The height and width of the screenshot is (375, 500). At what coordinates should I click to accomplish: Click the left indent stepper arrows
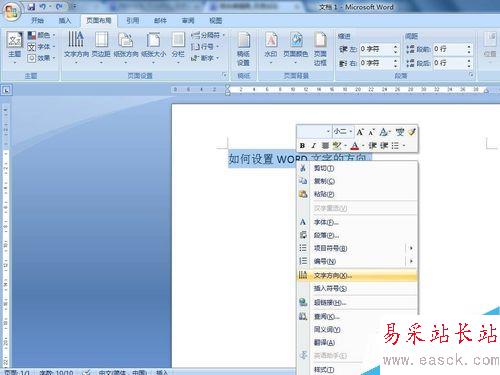pos(395,49)
